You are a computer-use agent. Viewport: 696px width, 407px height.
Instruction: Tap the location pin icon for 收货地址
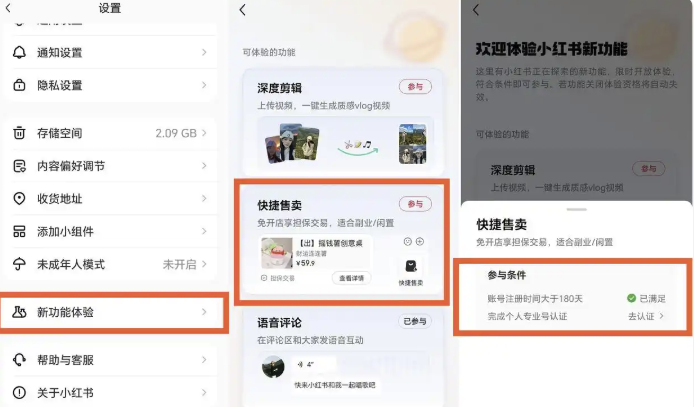[19, 198]
